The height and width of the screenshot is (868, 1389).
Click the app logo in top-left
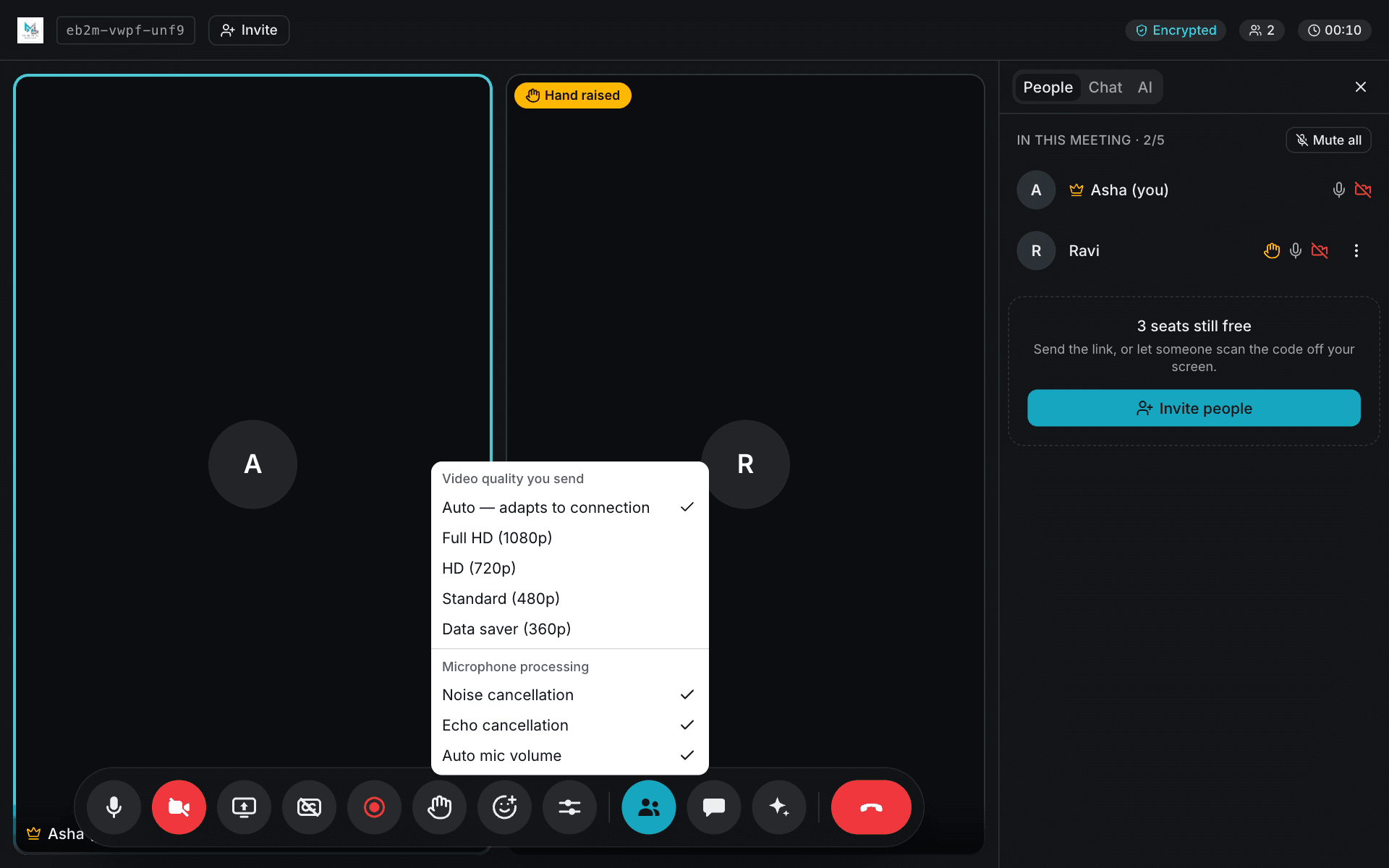coord(30,30)
